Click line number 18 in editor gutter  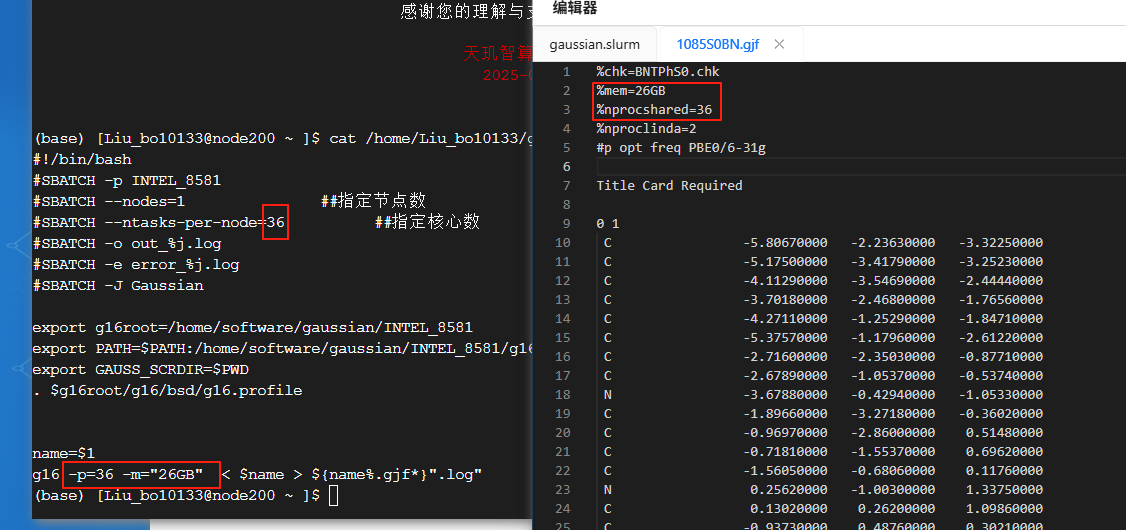point(562,395)
